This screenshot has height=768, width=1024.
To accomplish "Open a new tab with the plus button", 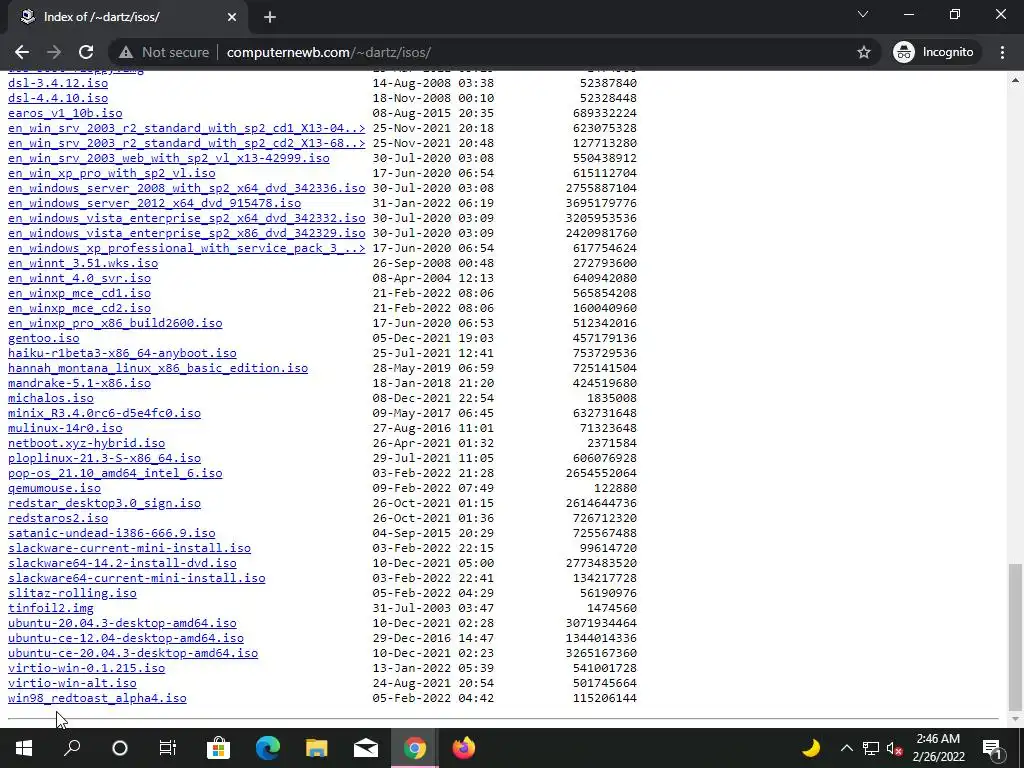I will point(270,17).
